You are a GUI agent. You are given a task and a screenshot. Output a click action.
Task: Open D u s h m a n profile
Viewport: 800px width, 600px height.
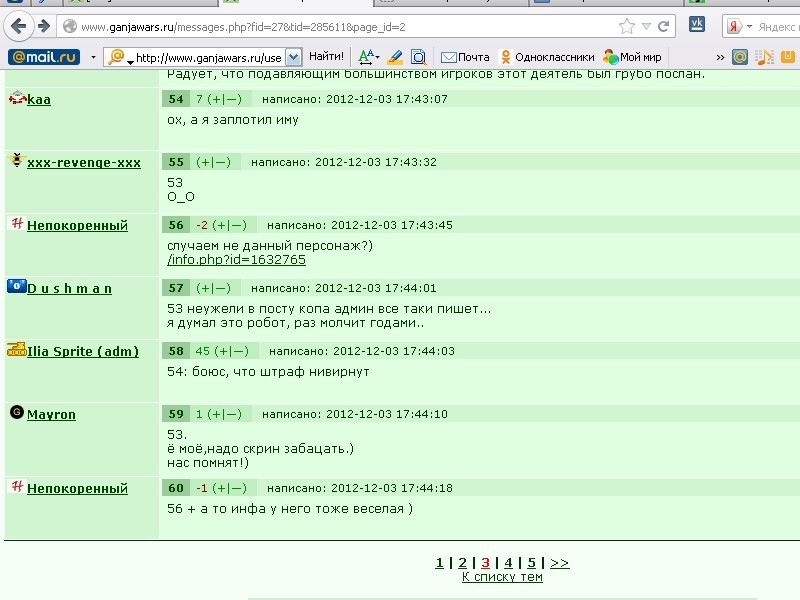(69, 289)
